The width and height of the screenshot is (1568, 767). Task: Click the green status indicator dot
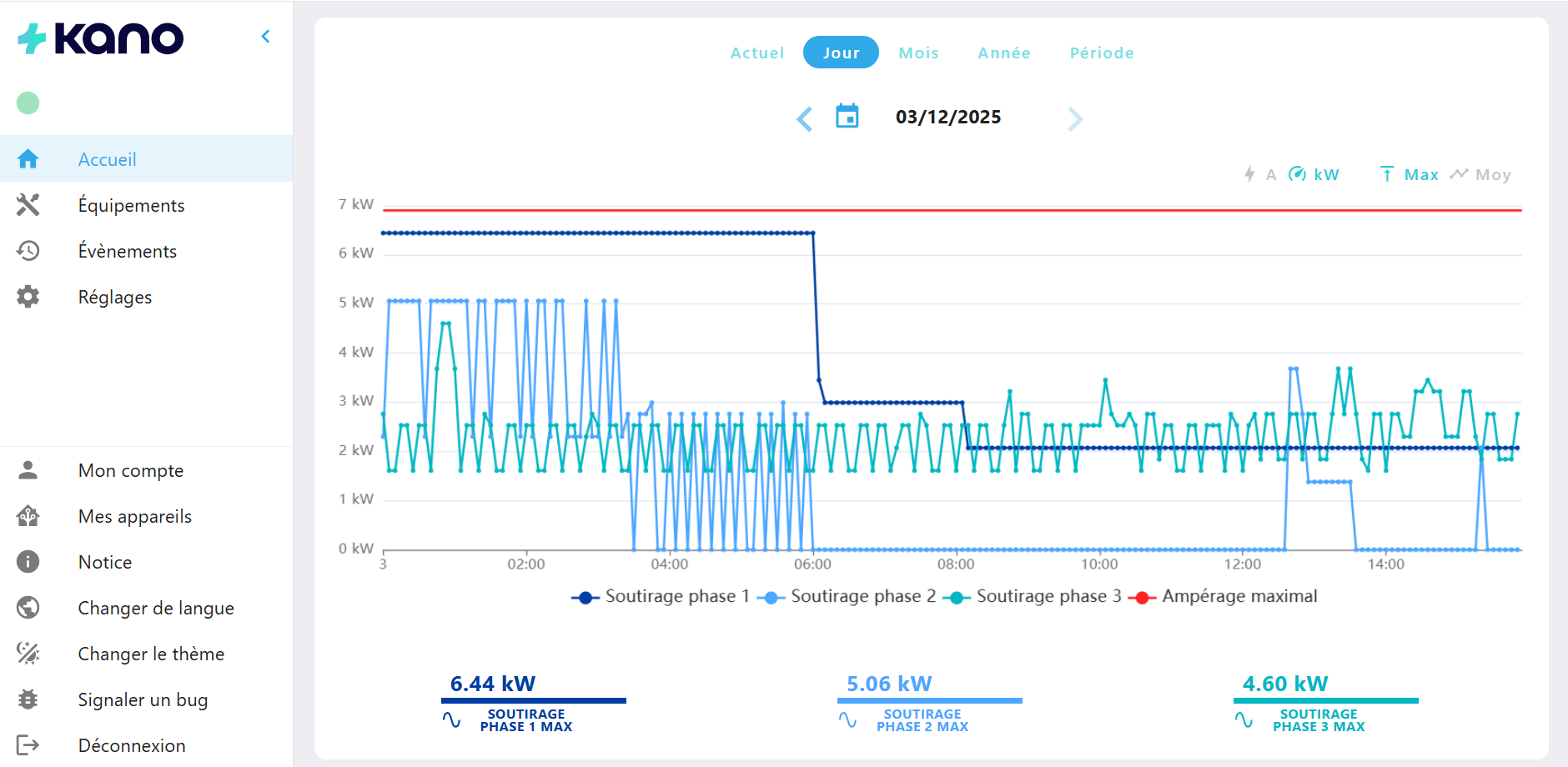pyautogui.click(x=28, y=103)
